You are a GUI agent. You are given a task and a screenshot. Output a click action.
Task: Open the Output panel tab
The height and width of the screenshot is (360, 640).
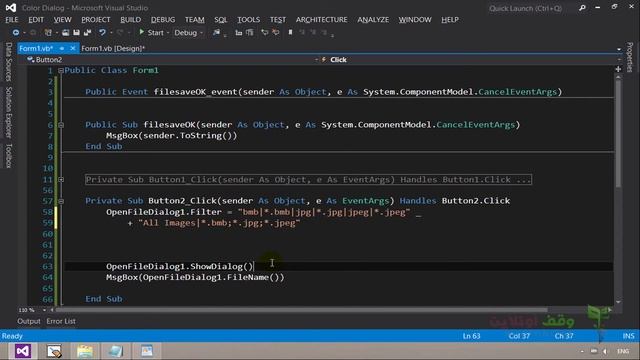[x=29, y=321]
